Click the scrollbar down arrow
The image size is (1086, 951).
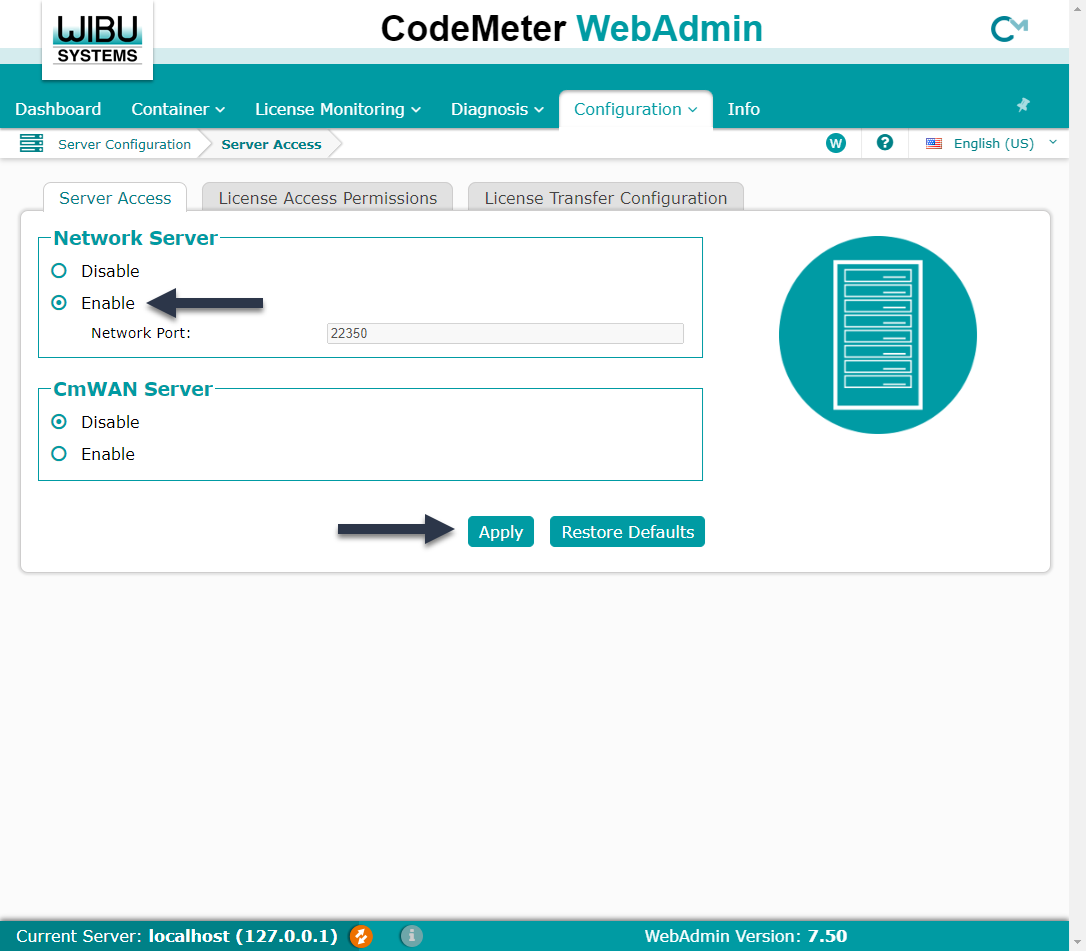click(1077, 943)
